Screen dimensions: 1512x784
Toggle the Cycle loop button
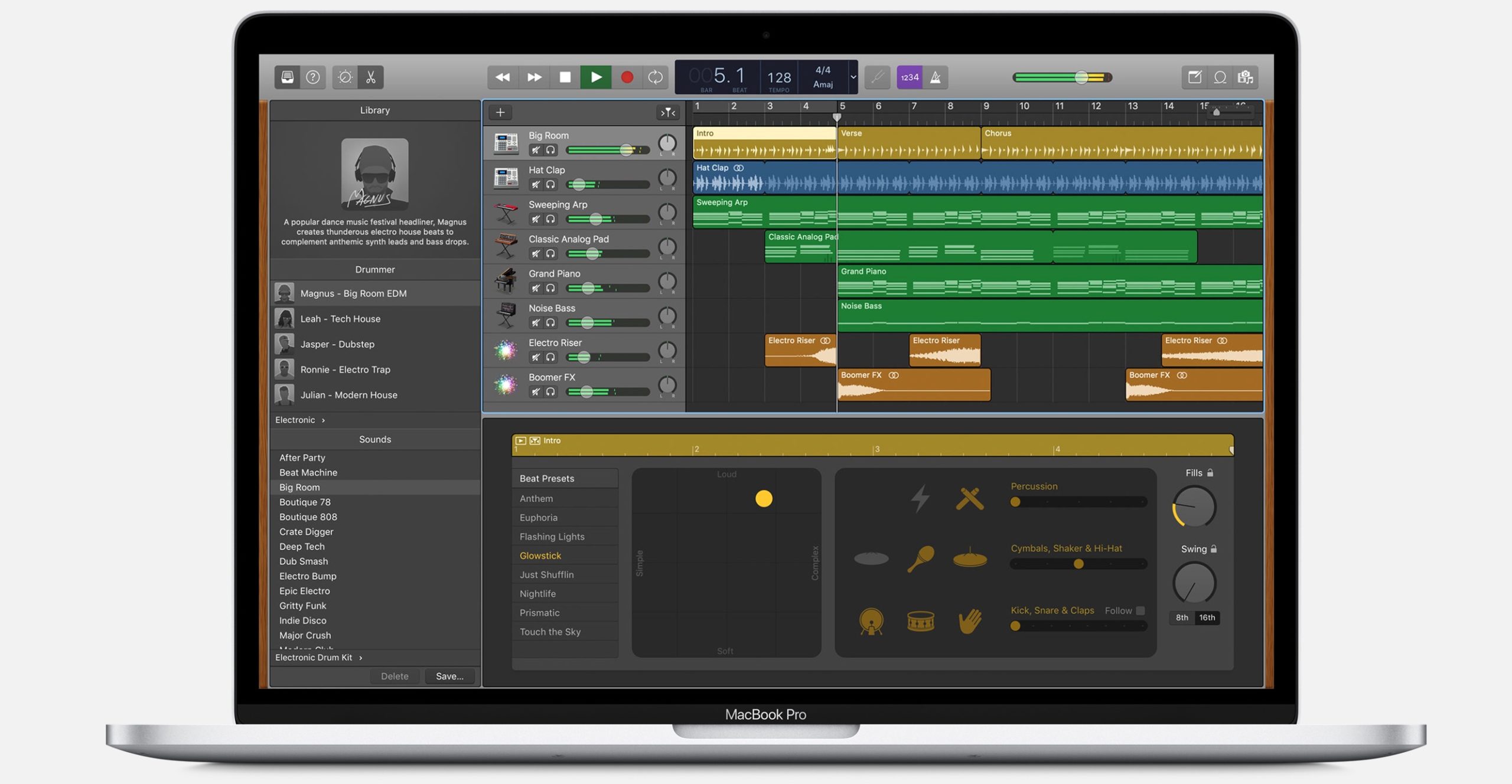pos(656,77)
